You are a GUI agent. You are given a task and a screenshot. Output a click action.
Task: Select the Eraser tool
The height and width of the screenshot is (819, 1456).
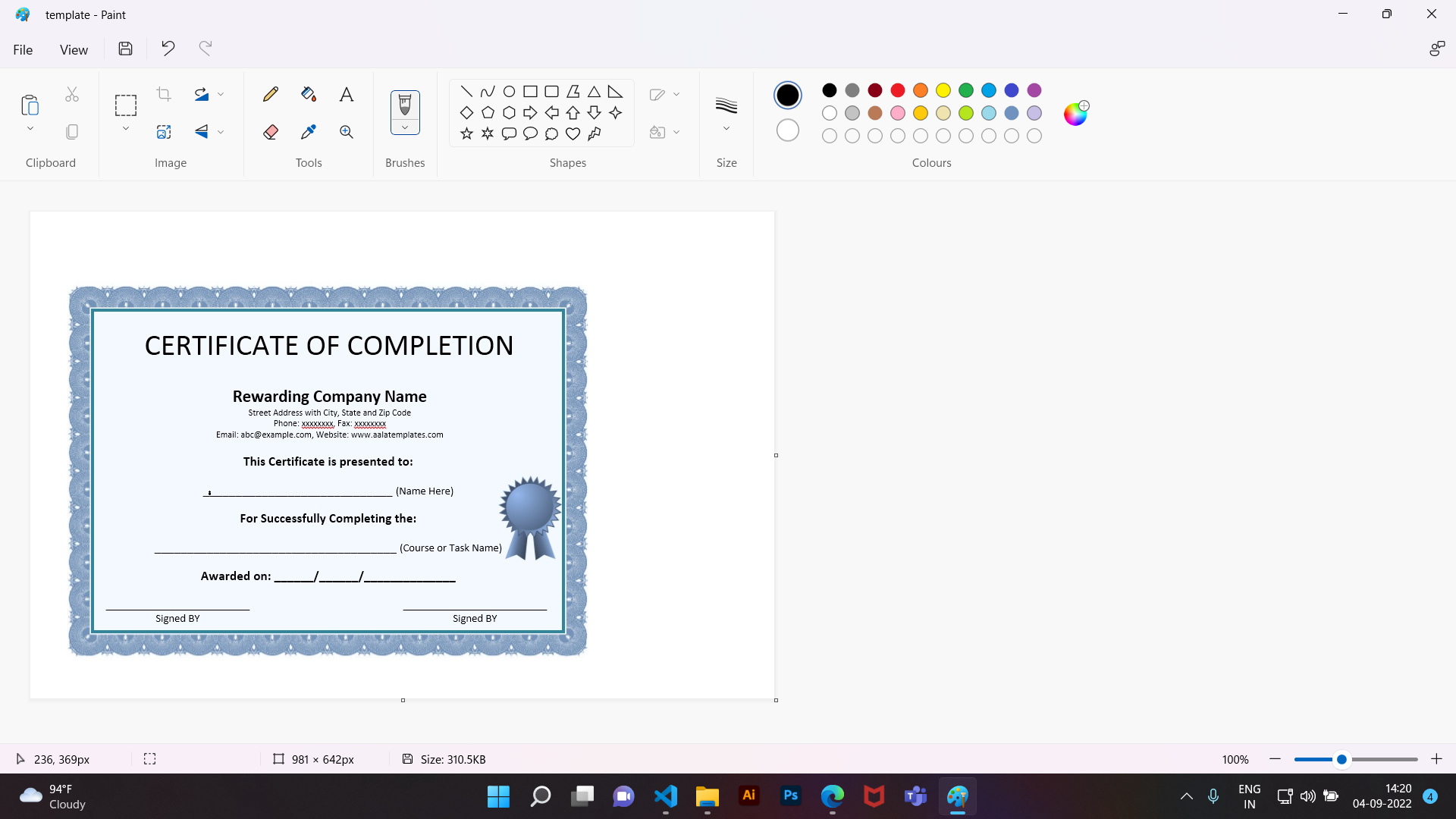tap(270, 131)
